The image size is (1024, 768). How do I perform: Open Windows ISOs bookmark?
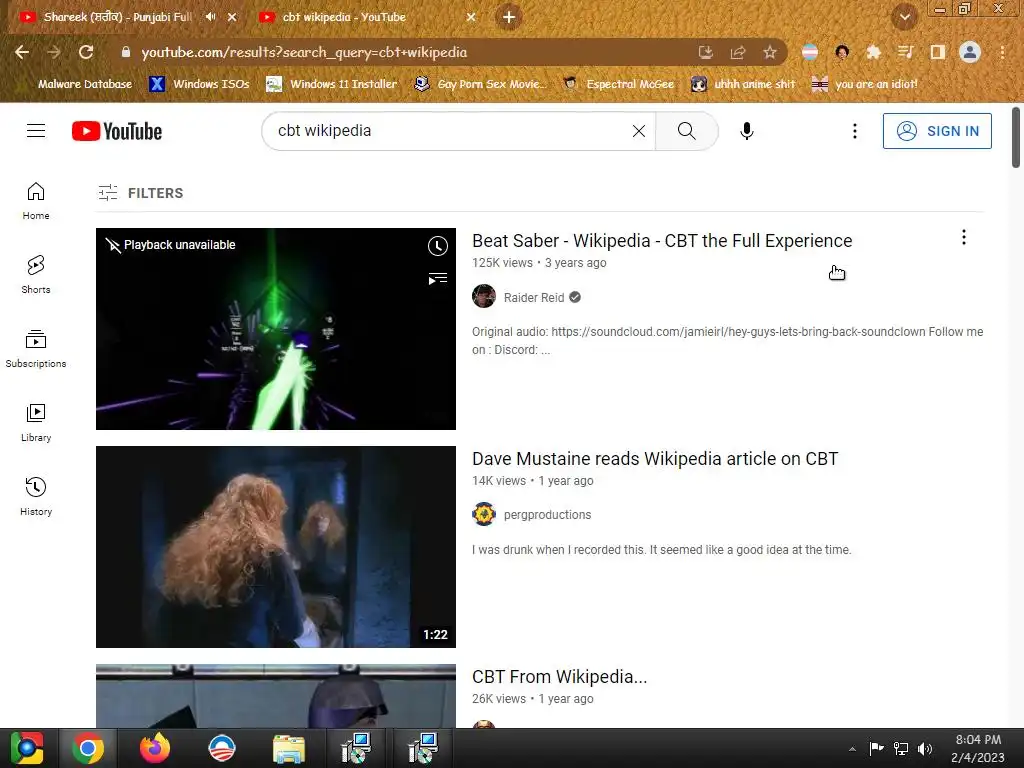[x=199, y=84]
